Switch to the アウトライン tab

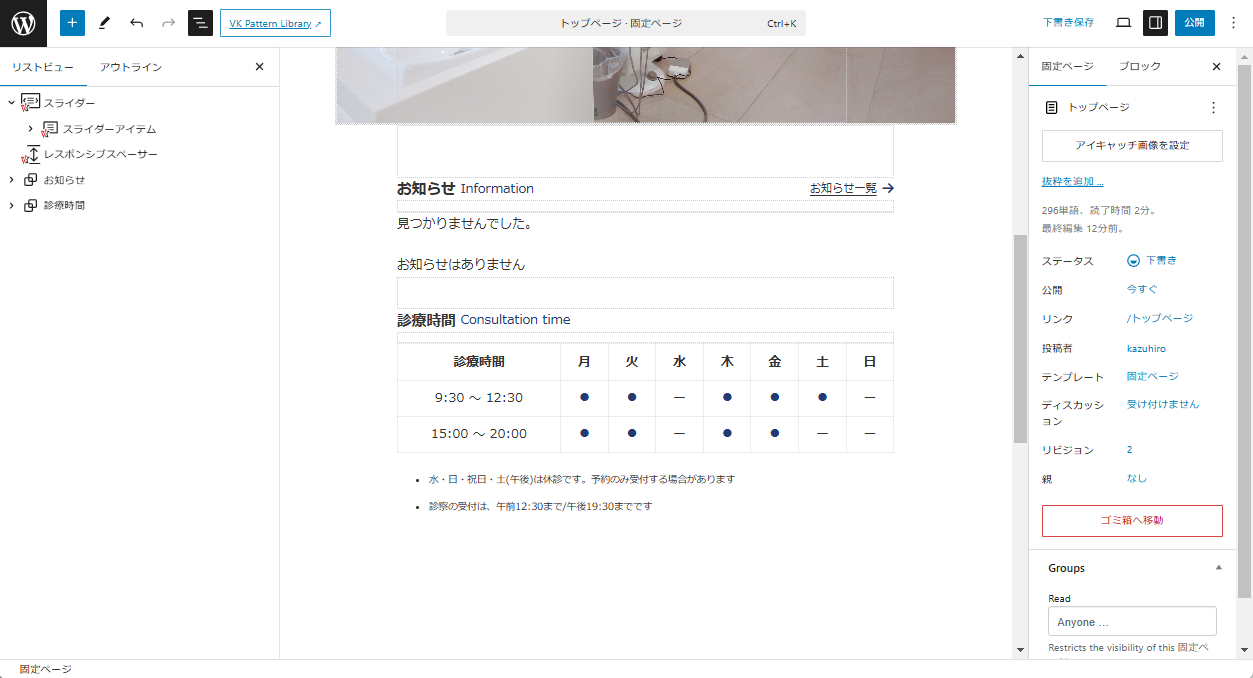pyautogui.click(x=130, y=67)
